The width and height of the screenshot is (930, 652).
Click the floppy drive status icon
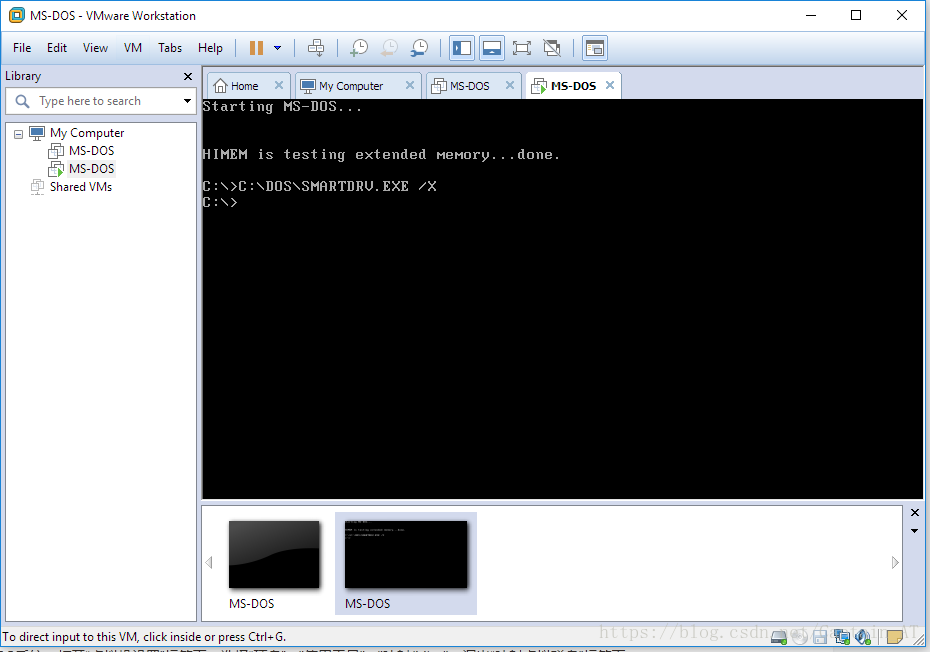[820, 638]
